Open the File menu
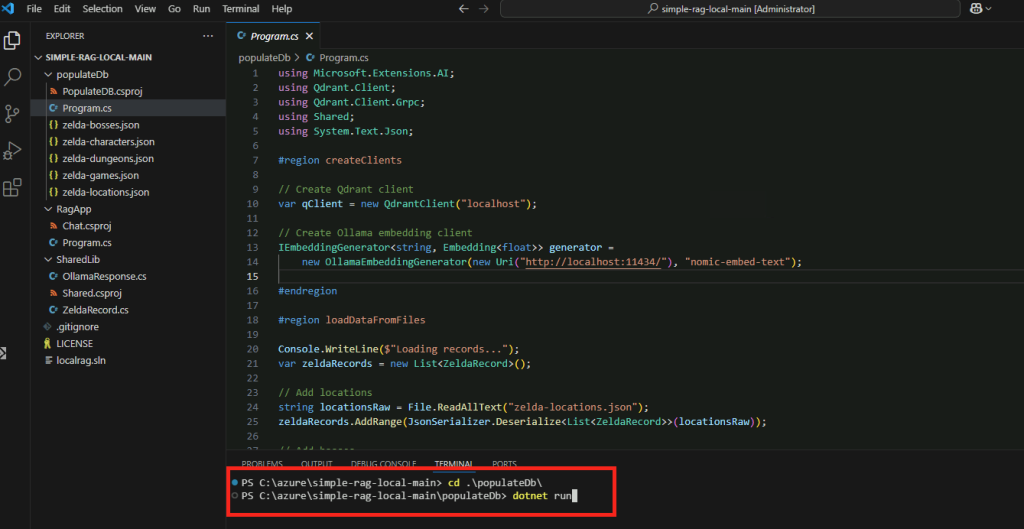Screen dimensions: 1024x529 pos(35,9)
